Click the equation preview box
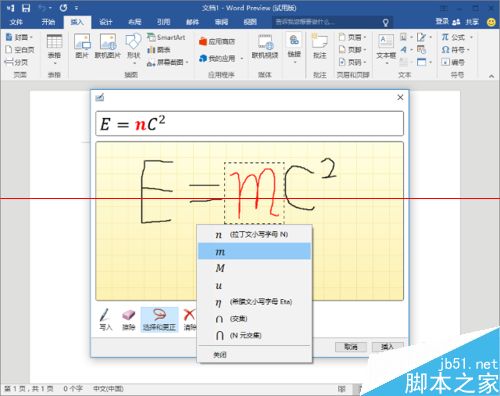Image resolution: width=500 pixels, height=396 pixels. 249,124
